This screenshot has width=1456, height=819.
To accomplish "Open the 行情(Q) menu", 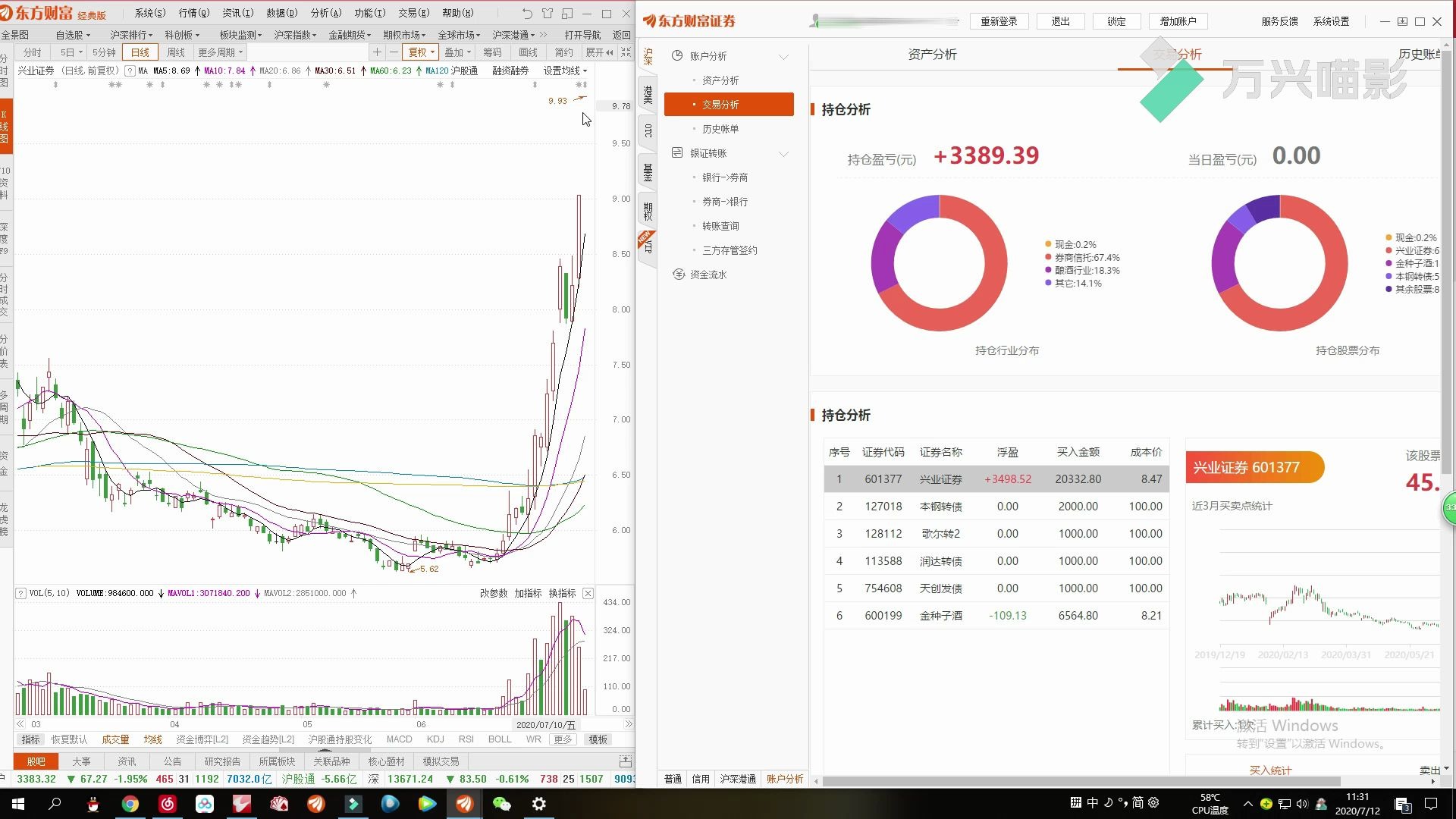I will (194, 13).
